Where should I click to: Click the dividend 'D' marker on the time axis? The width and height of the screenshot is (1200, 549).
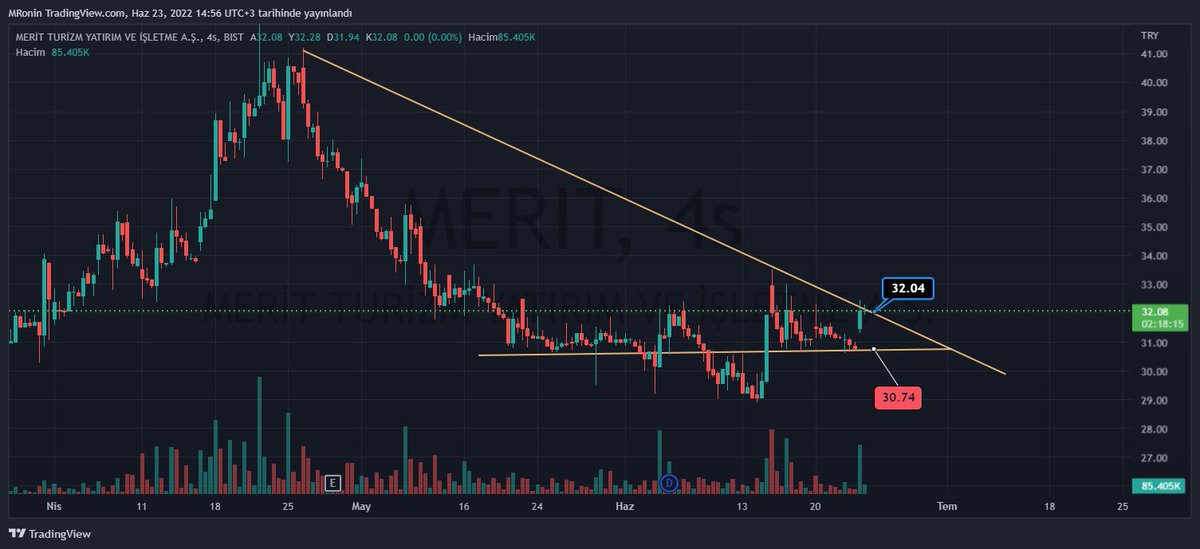click(671, 483)
